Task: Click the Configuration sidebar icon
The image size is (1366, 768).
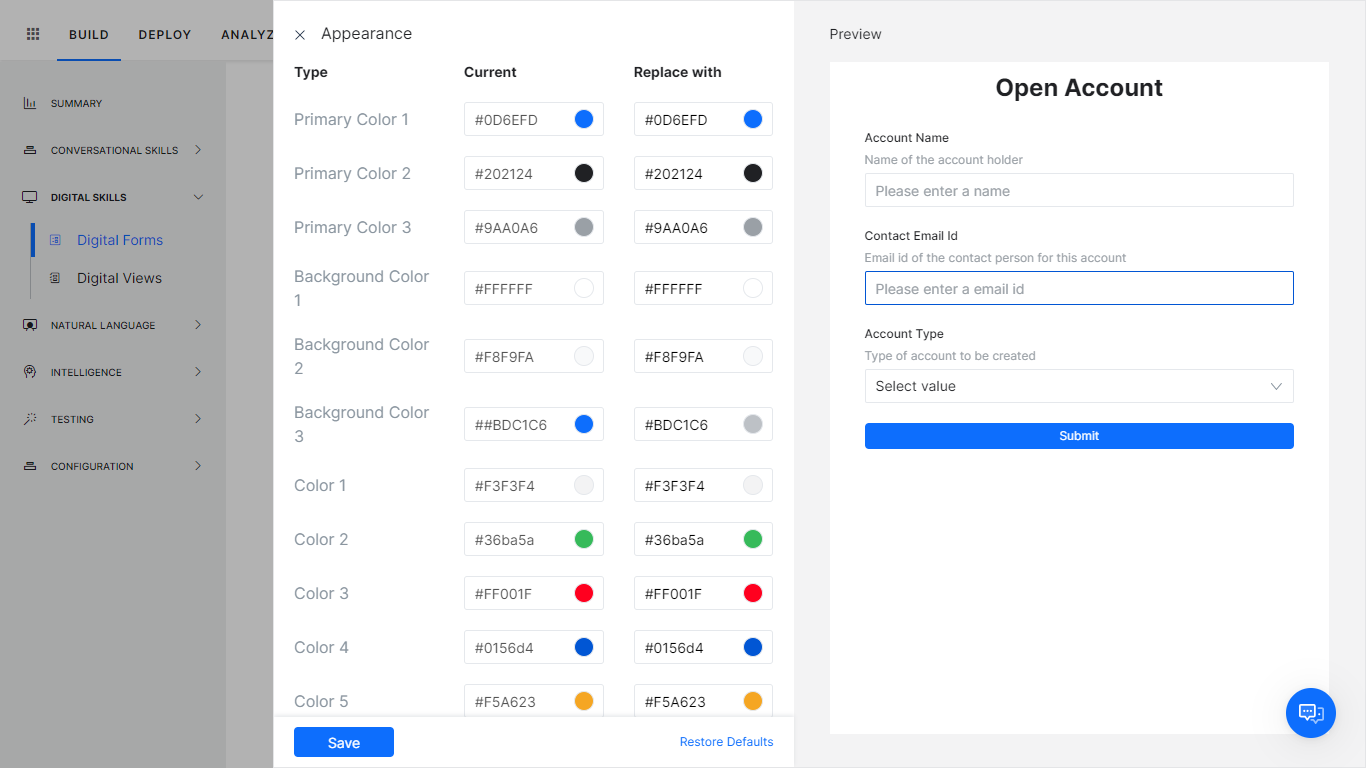Action: pyautogui.click(x=28, y=465)
